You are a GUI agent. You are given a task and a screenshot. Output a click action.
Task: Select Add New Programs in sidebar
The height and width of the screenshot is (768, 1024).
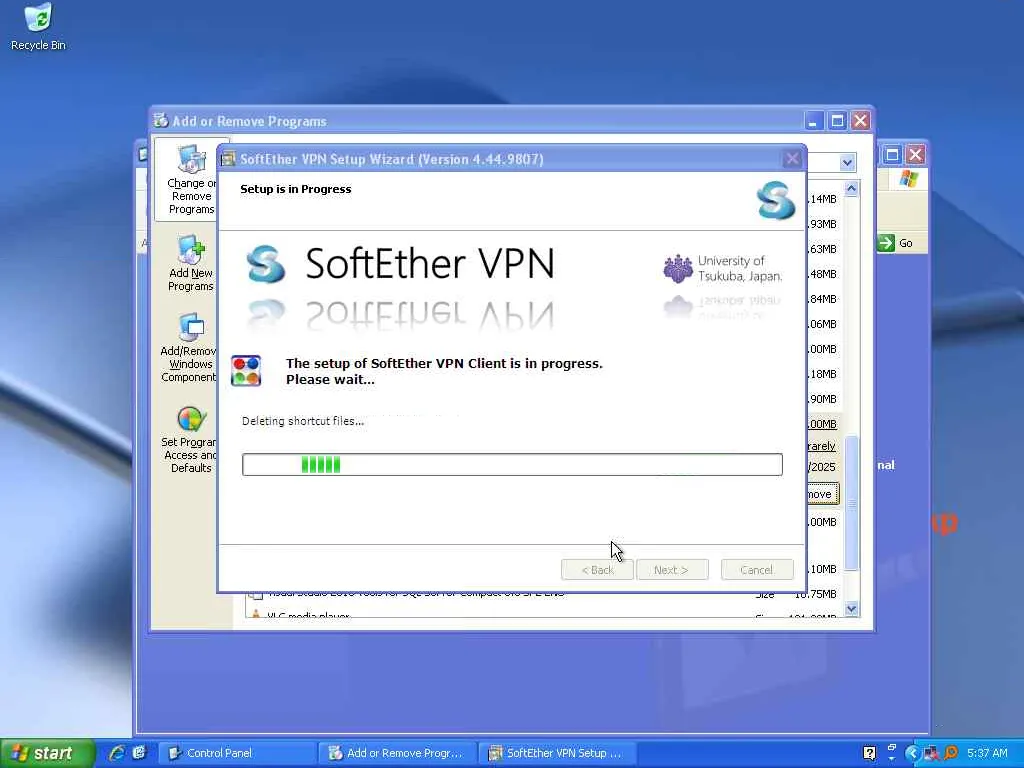(190, 264)
